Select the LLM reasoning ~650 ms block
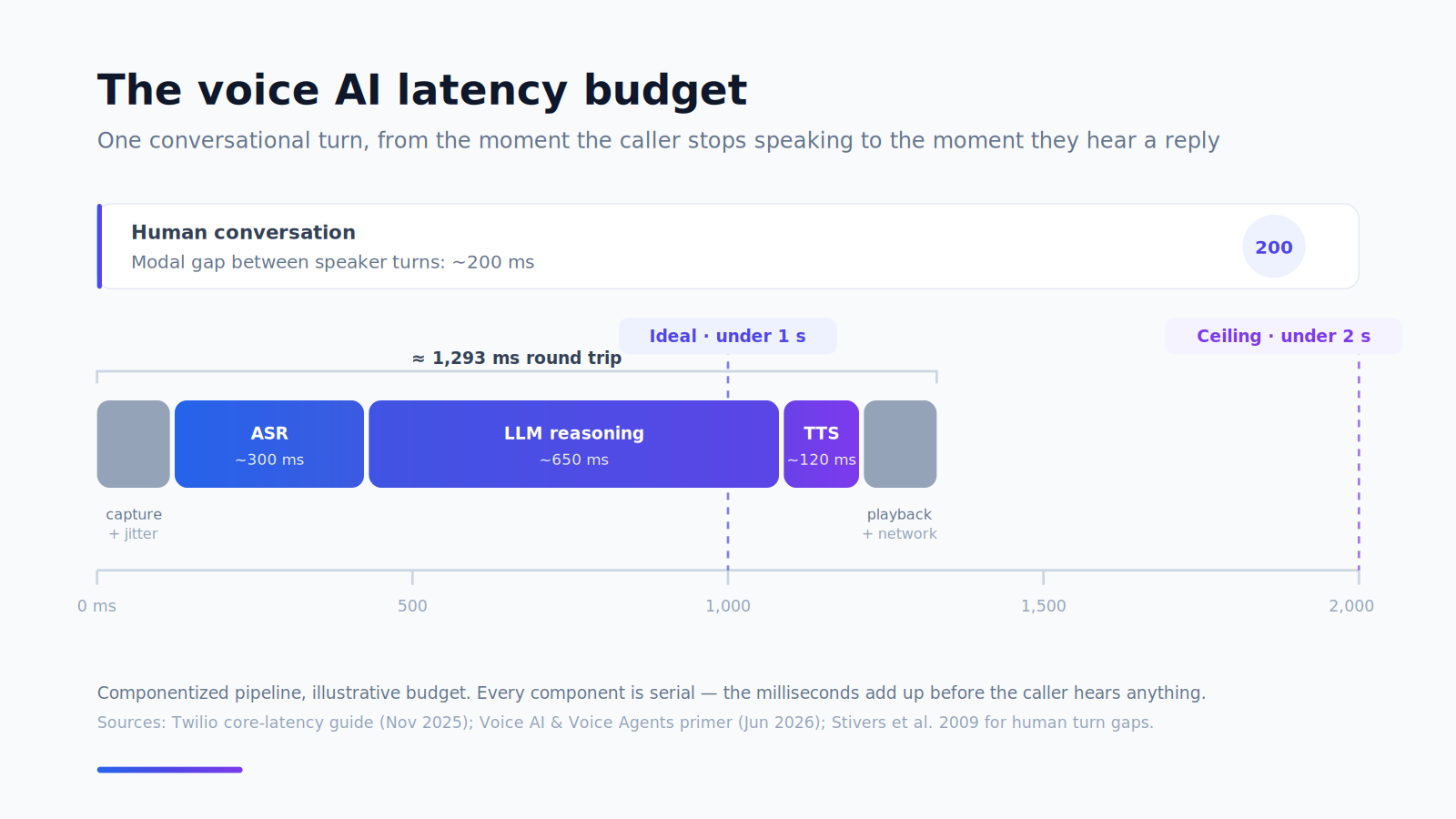Screen dimensions: 1456x819 [573, 444]
